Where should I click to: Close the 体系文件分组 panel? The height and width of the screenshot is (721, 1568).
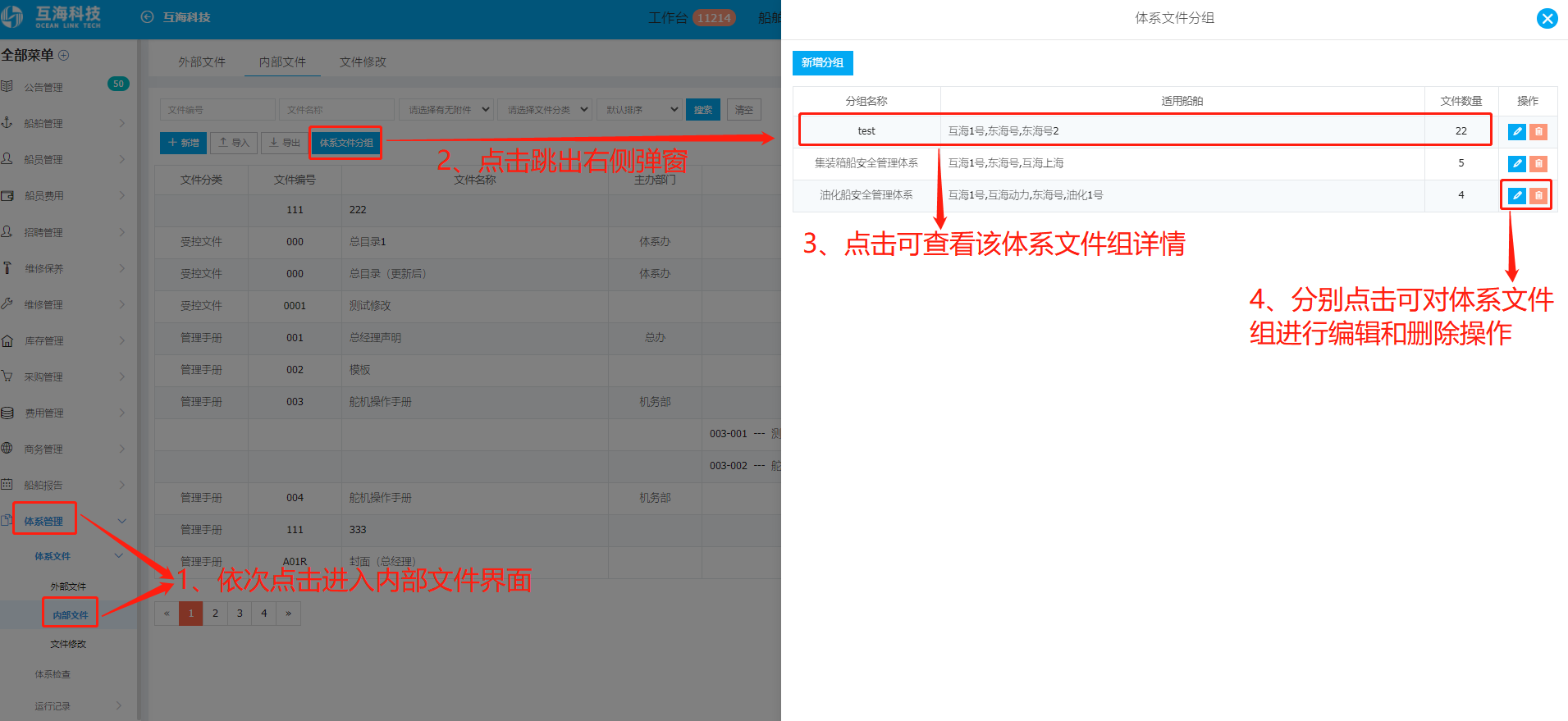point(1547,18)
